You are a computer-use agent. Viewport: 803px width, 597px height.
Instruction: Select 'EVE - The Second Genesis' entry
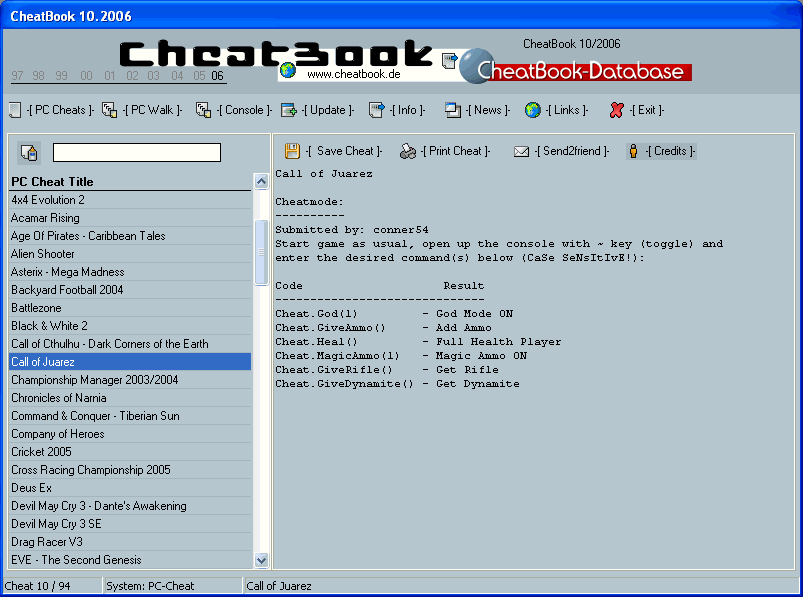click(x=130, y=560)
